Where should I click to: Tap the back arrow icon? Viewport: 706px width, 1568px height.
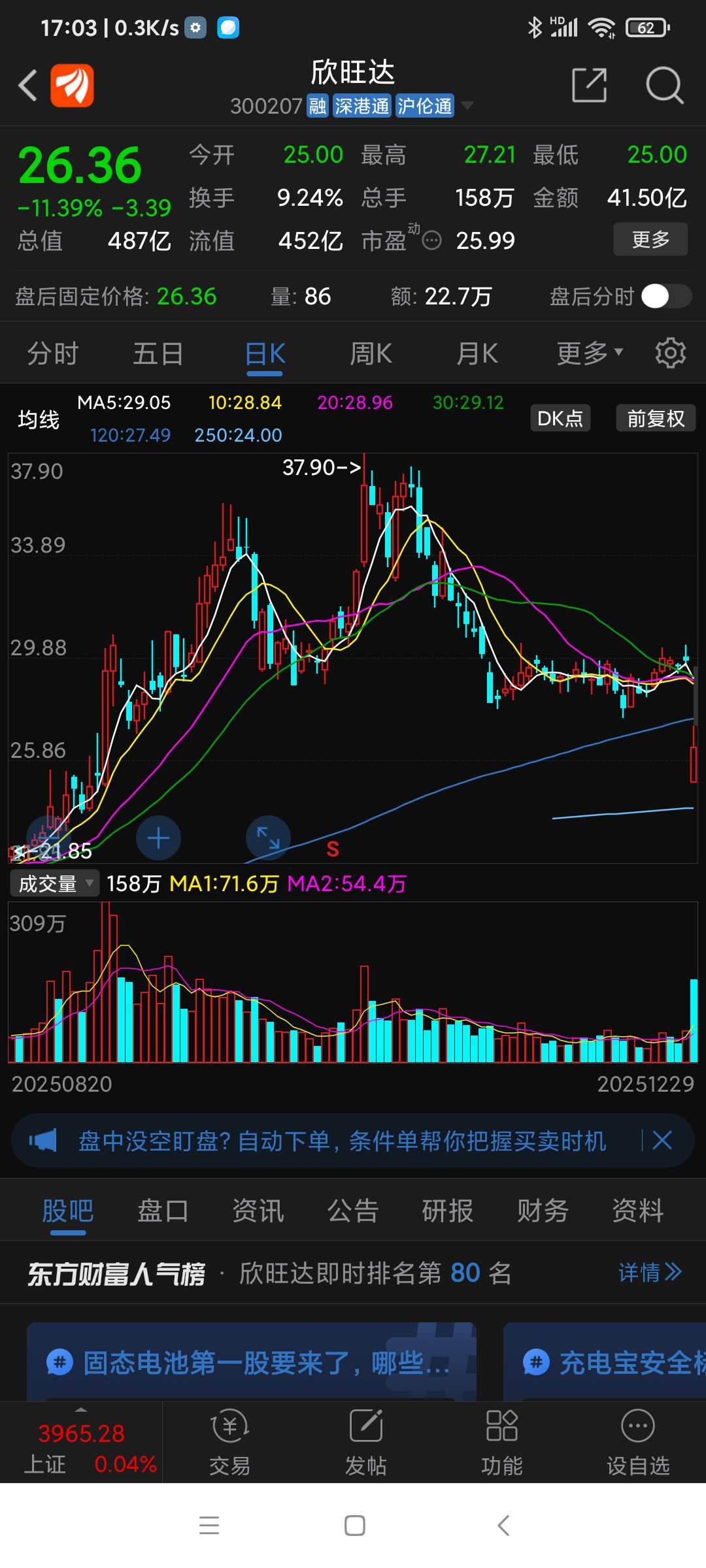click(x=27, y=85)
